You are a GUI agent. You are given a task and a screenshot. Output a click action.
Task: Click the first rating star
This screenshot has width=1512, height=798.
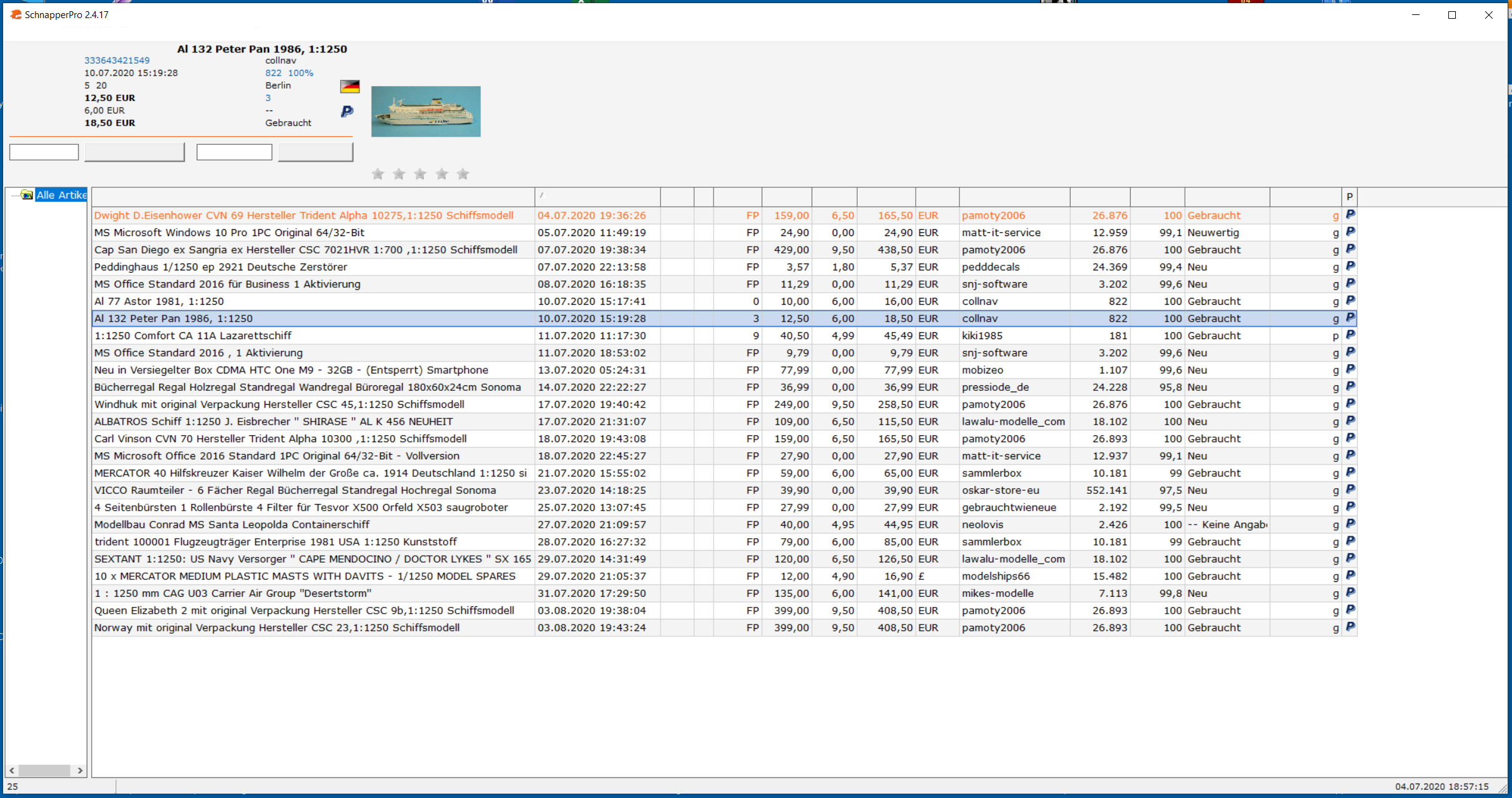coord(378,174)
